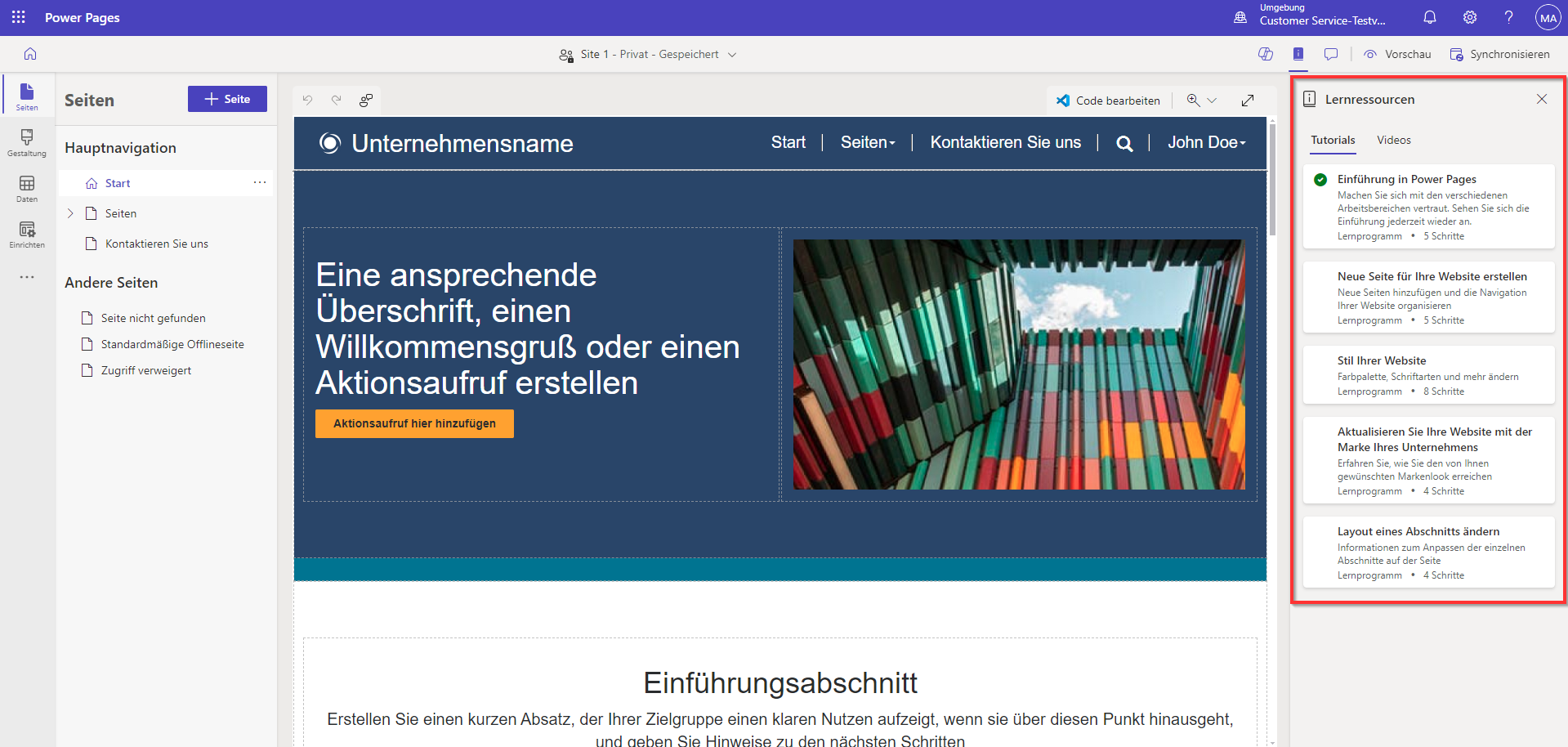The width and height of the screenshot is (1568, 747).
Task: Open Einführung in Power Pages tutorial
Action: 1428,207
